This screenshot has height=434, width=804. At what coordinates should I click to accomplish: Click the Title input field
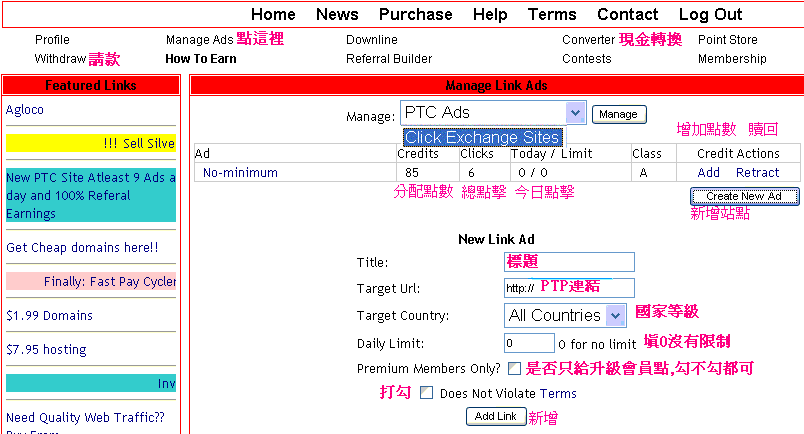click(569, 262)
